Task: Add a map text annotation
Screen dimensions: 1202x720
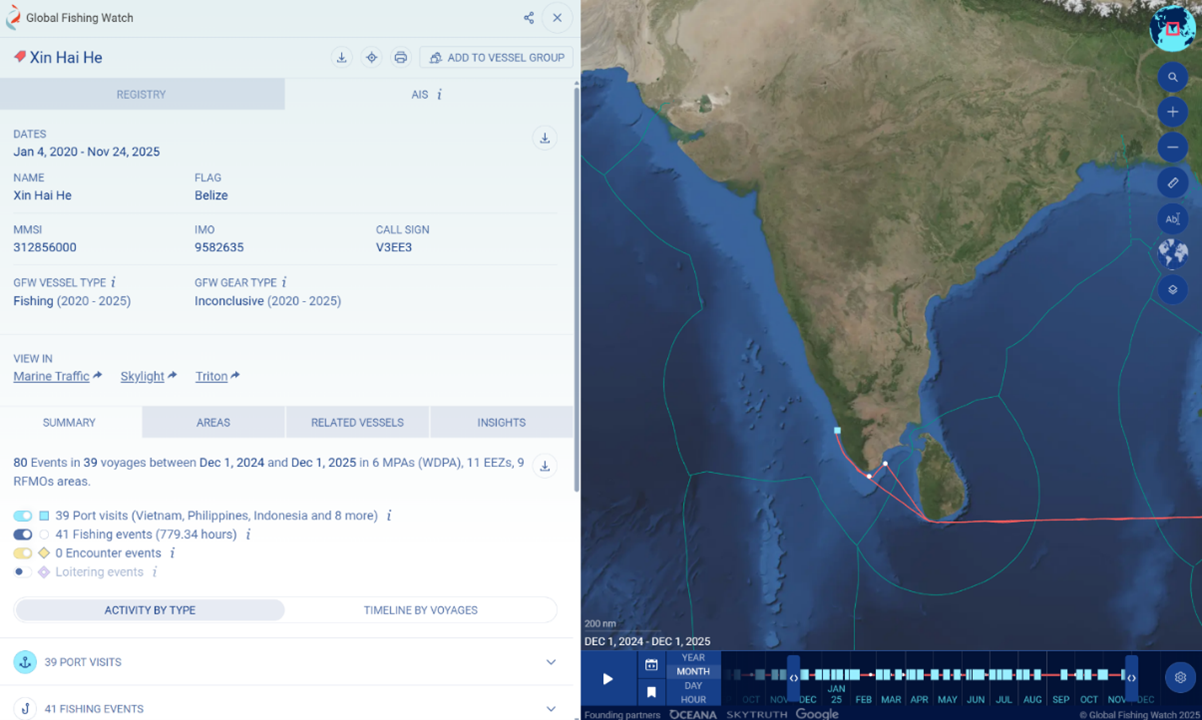Action: [x=1172, y=219]
